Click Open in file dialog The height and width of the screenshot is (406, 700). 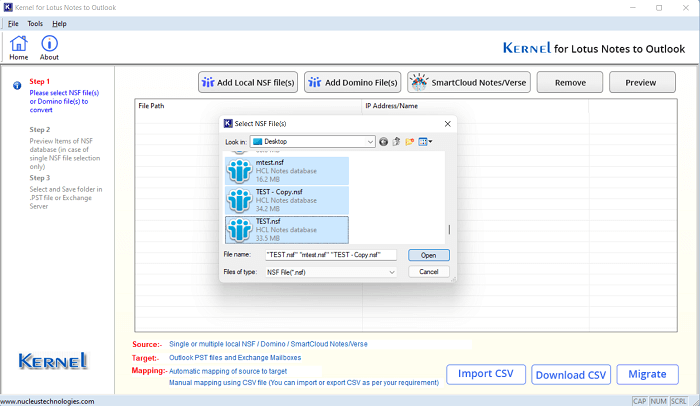(x=429, y=255)
